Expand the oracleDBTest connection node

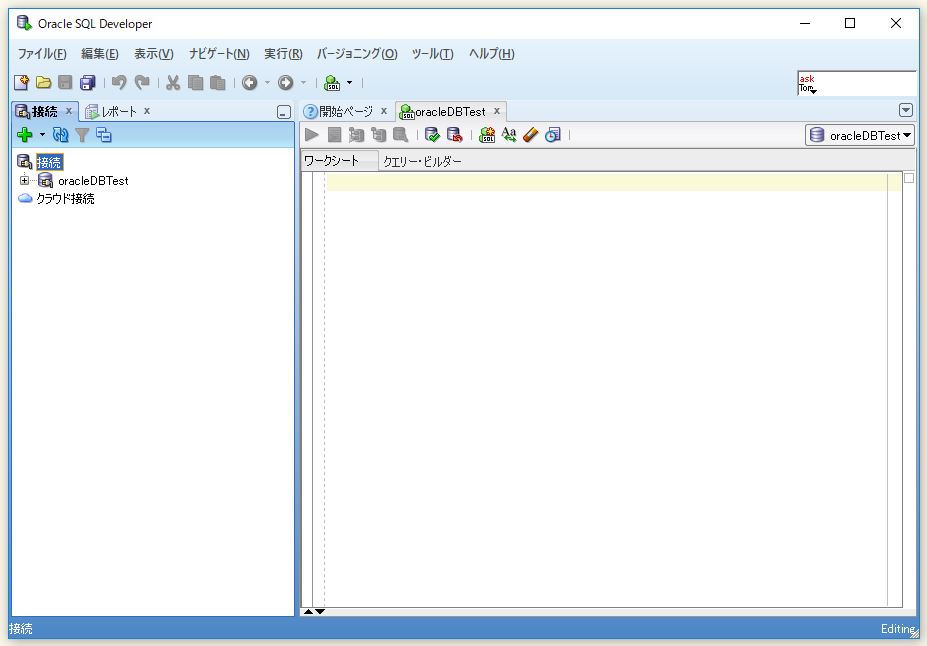pyautogui.click(x=24, y=180)
